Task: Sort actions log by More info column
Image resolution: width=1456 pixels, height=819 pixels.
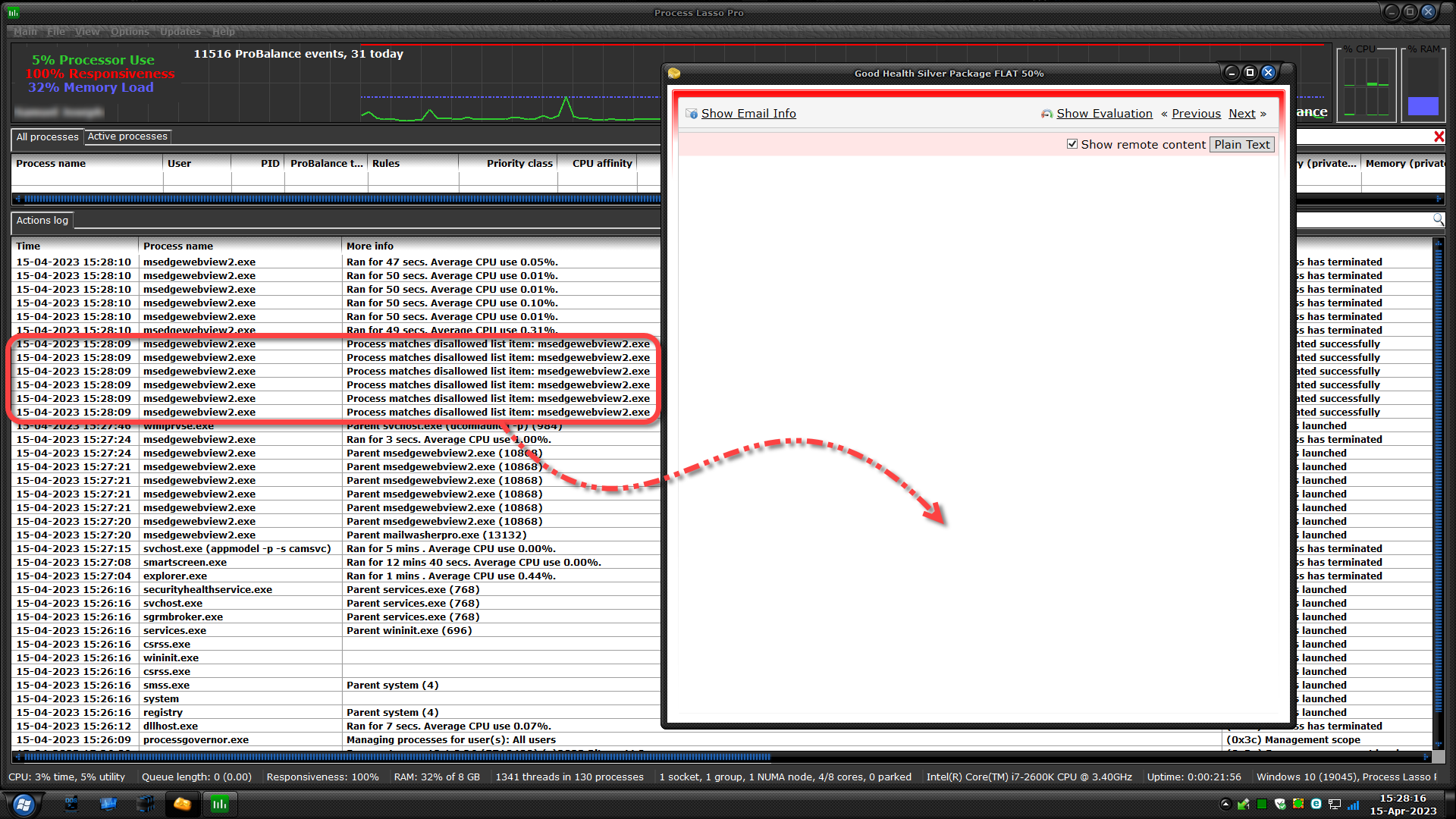Action: click(x=500, y=246)
